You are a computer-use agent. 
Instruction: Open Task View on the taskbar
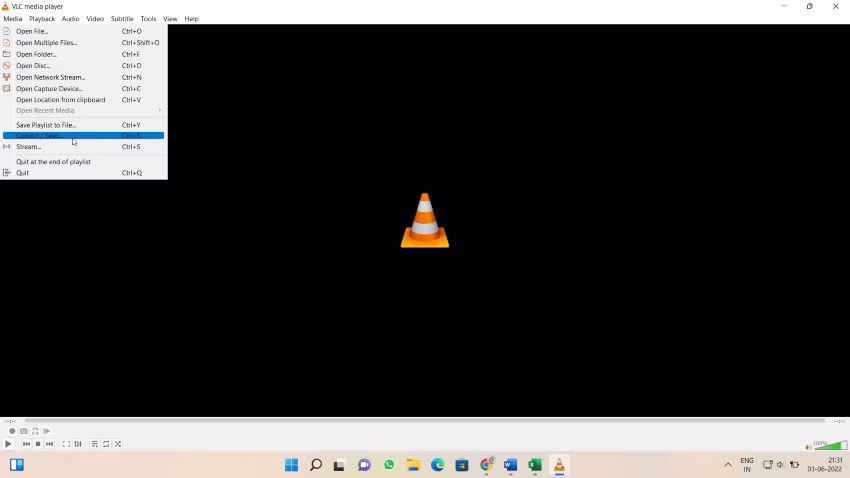coord(340,465)
